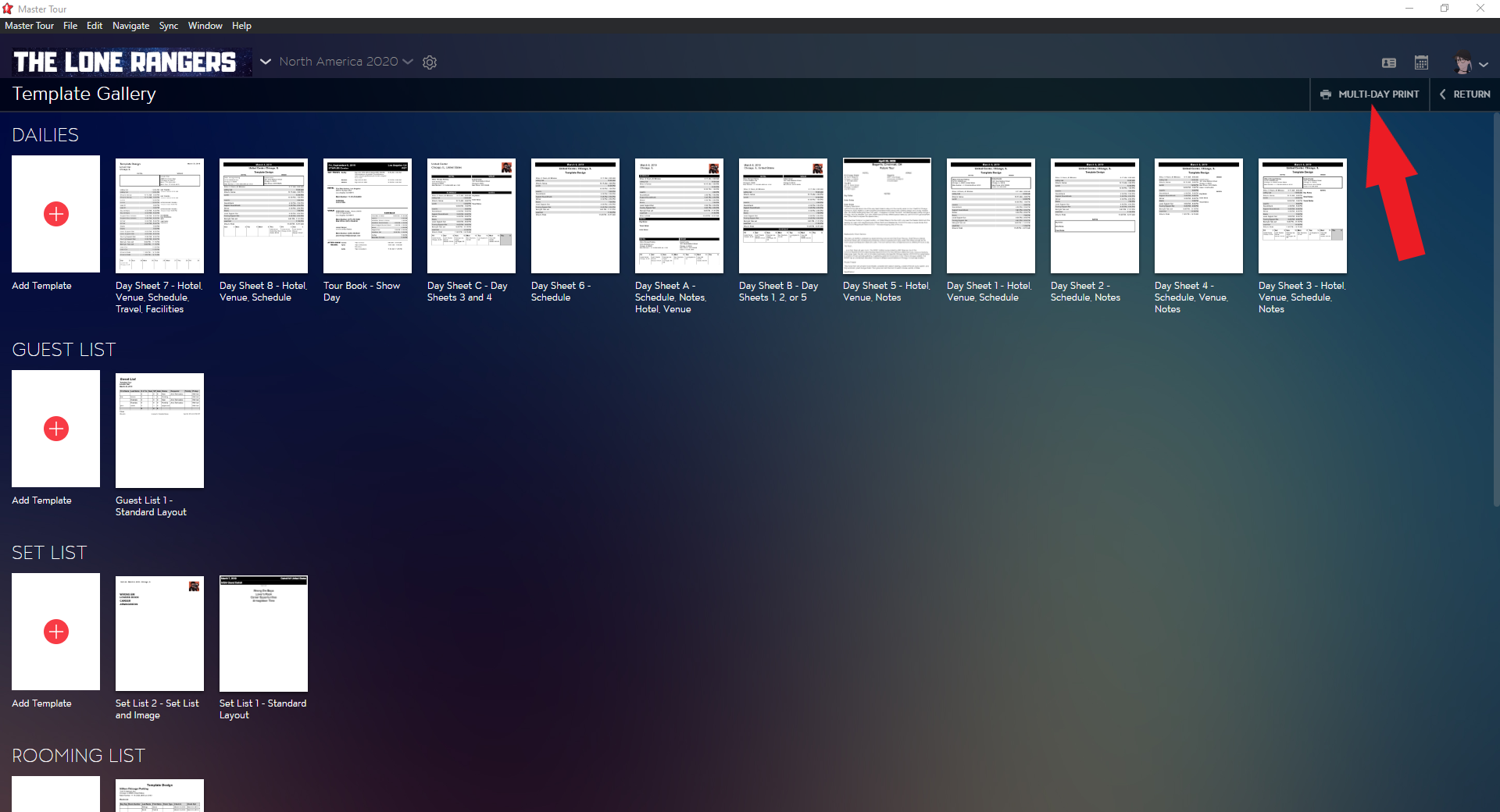This screenshot has height=812, width=1500.
Task: Select the Rooming List template thumbnail
Action: [159, 796]
